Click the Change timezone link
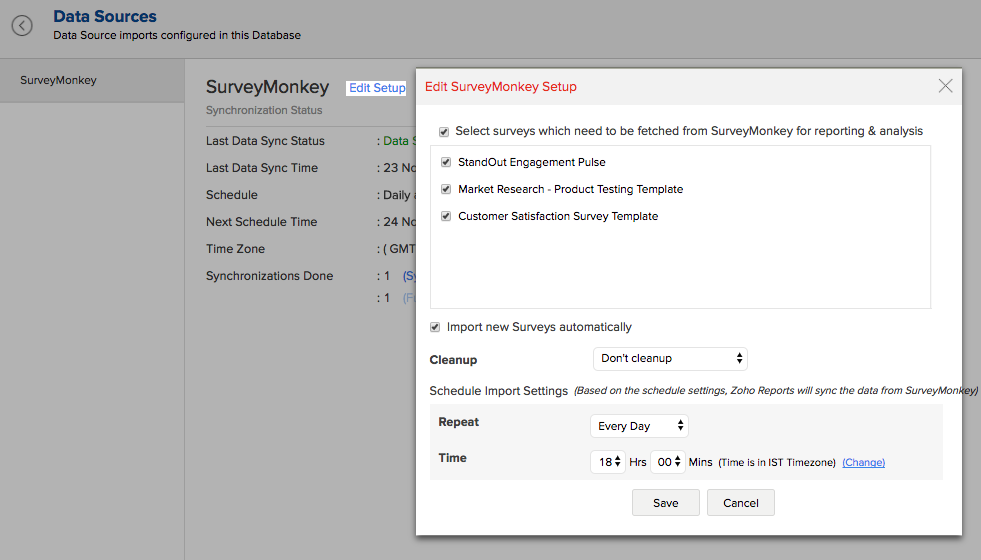This screenshot has width=981, height=560. [863, 462]
